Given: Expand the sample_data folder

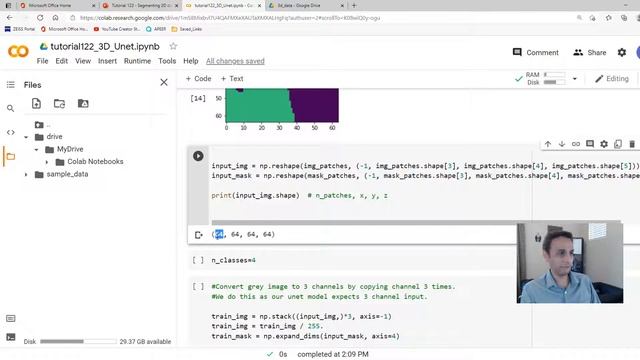Looking at the screenshot, I should 26,175.
